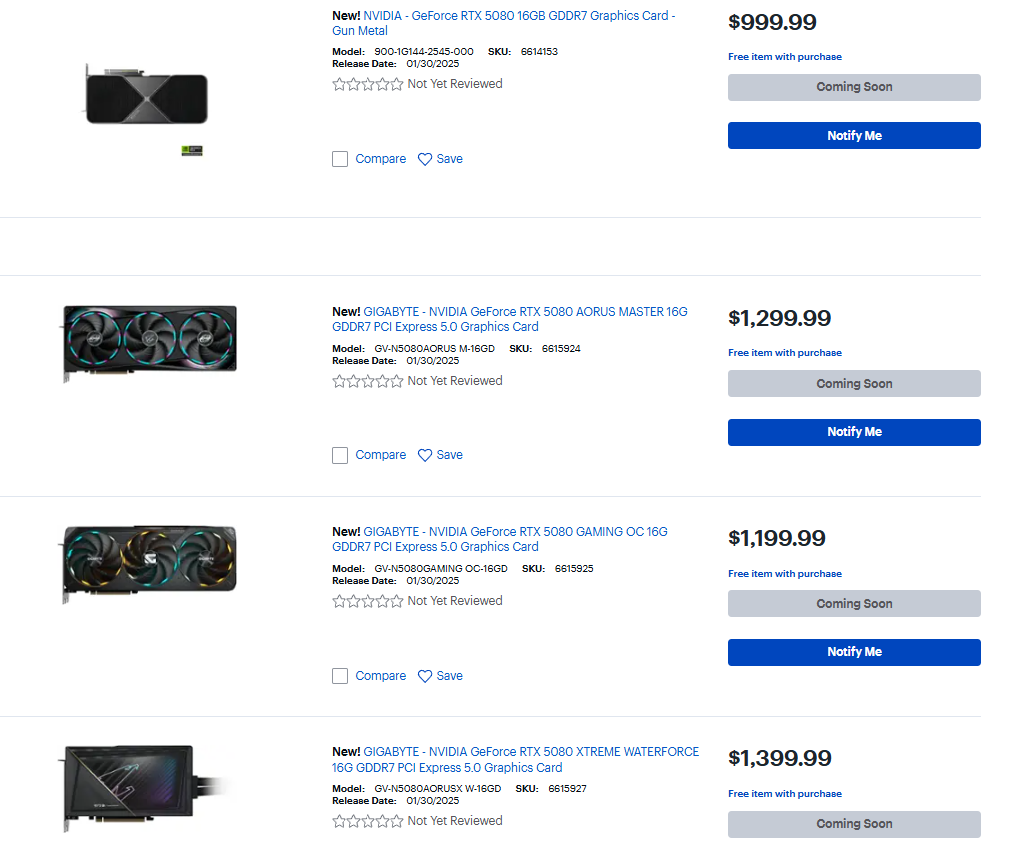
Task: Click the star rating of AORUS MASTER card
Action: (x=368, y=381)
